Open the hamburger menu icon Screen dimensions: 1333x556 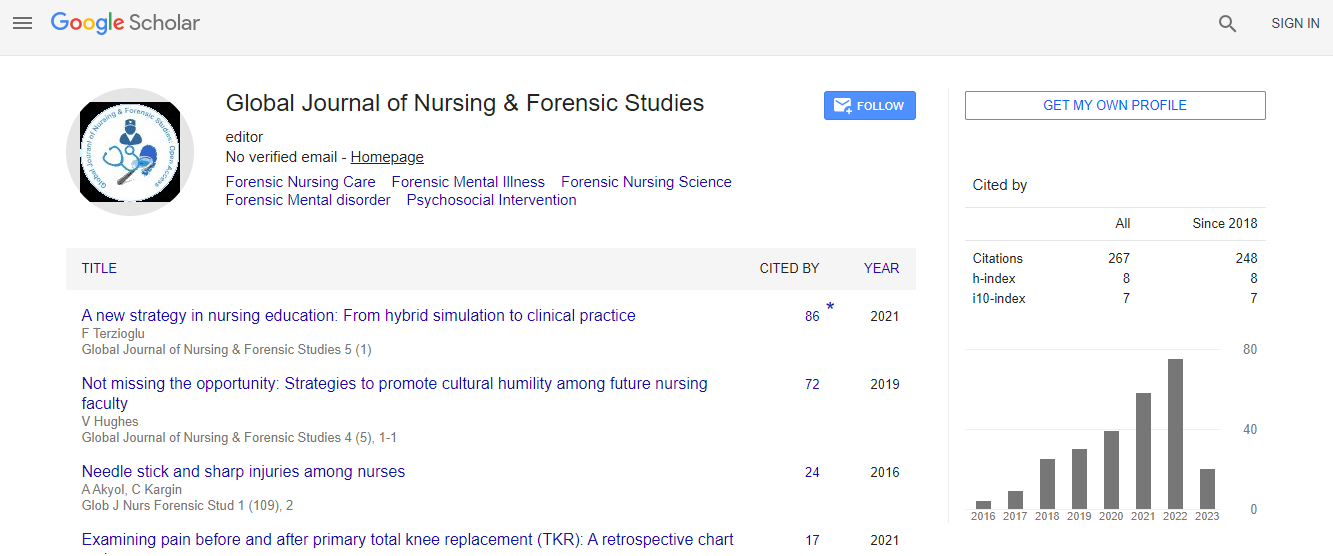22,23
